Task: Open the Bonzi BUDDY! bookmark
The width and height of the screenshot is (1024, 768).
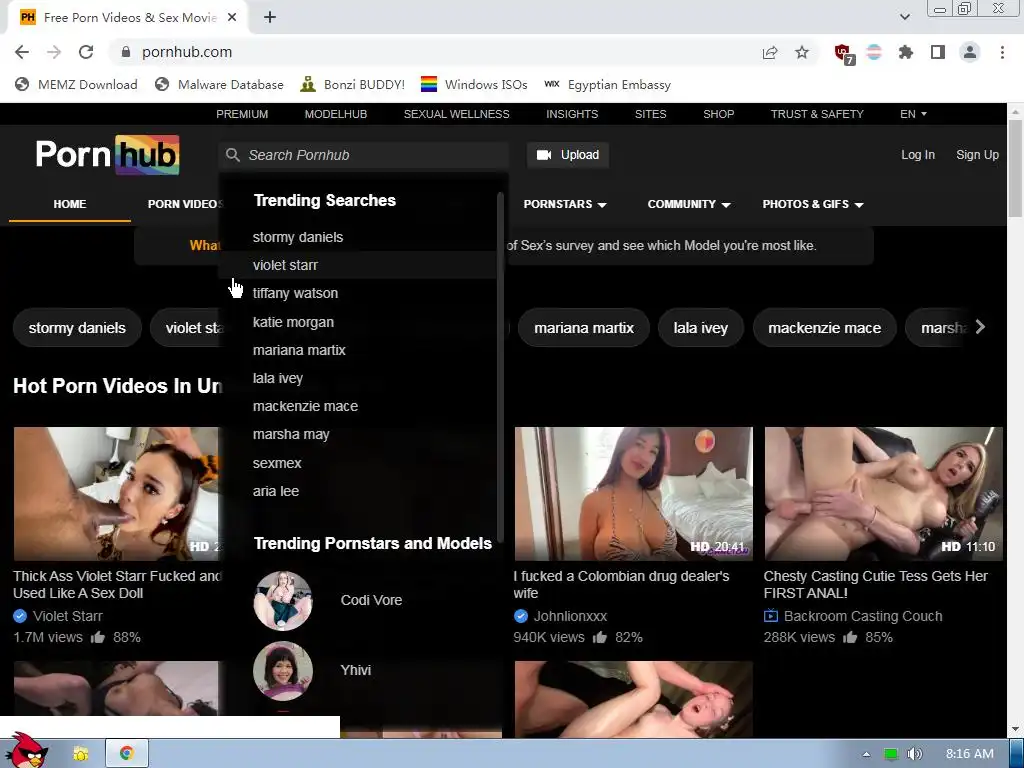Action: (353, 84)
